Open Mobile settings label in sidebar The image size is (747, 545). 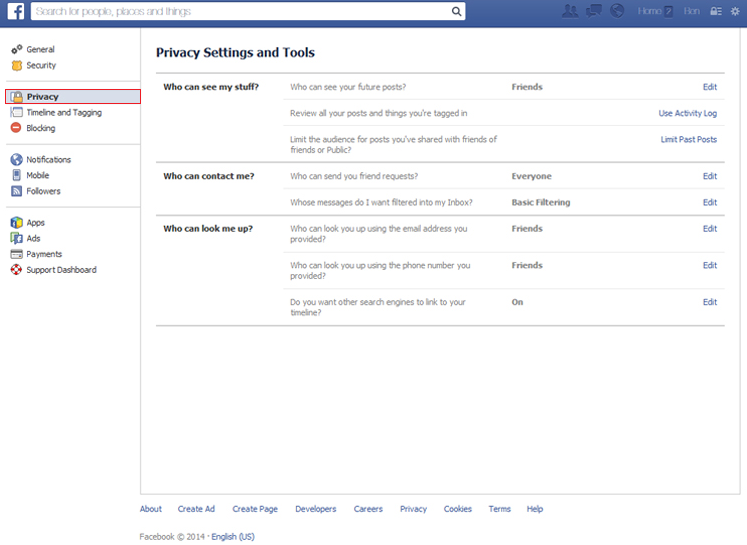38,175
